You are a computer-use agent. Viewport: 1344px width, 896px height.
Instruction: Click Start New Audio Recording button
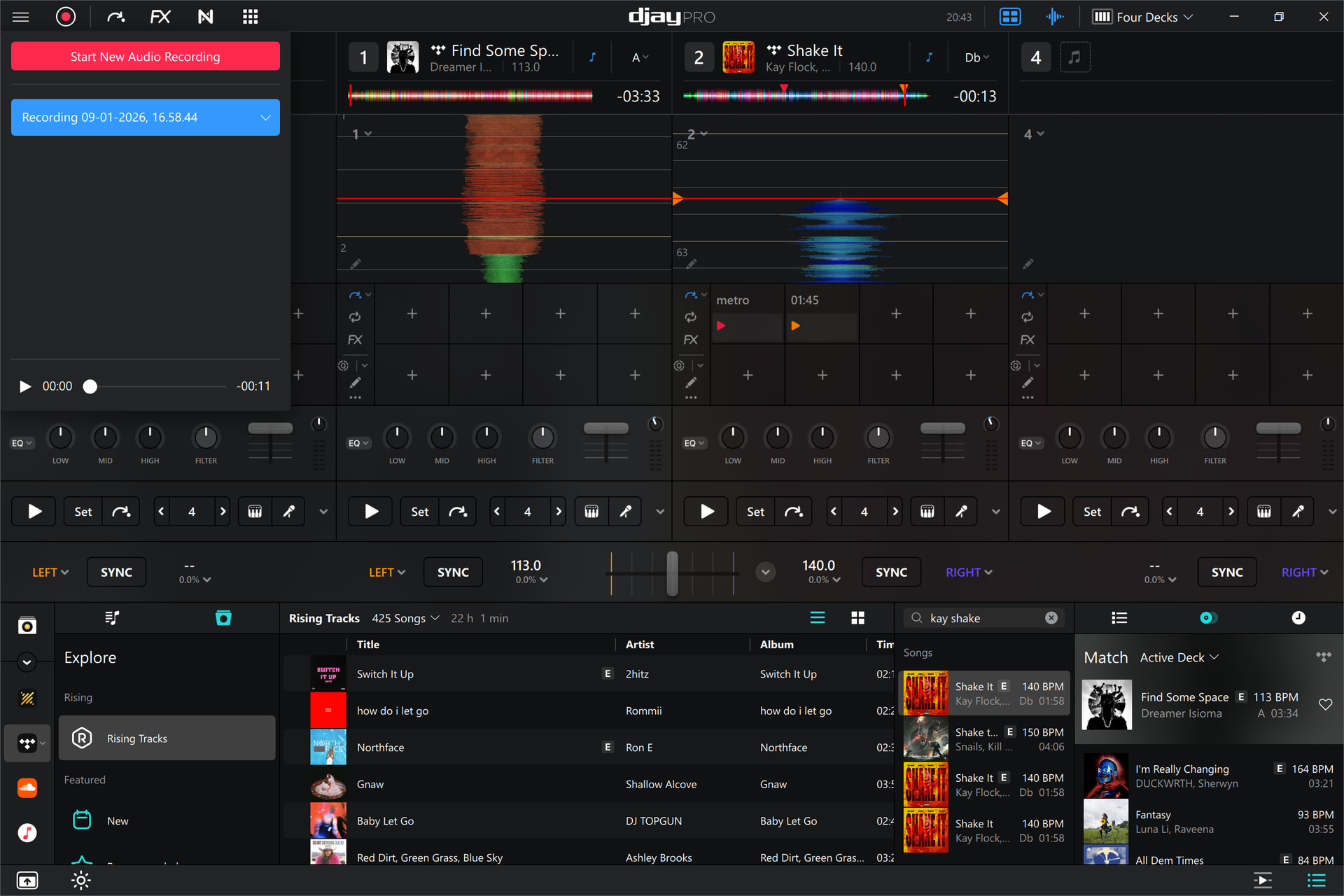click(x=146, y=57)
